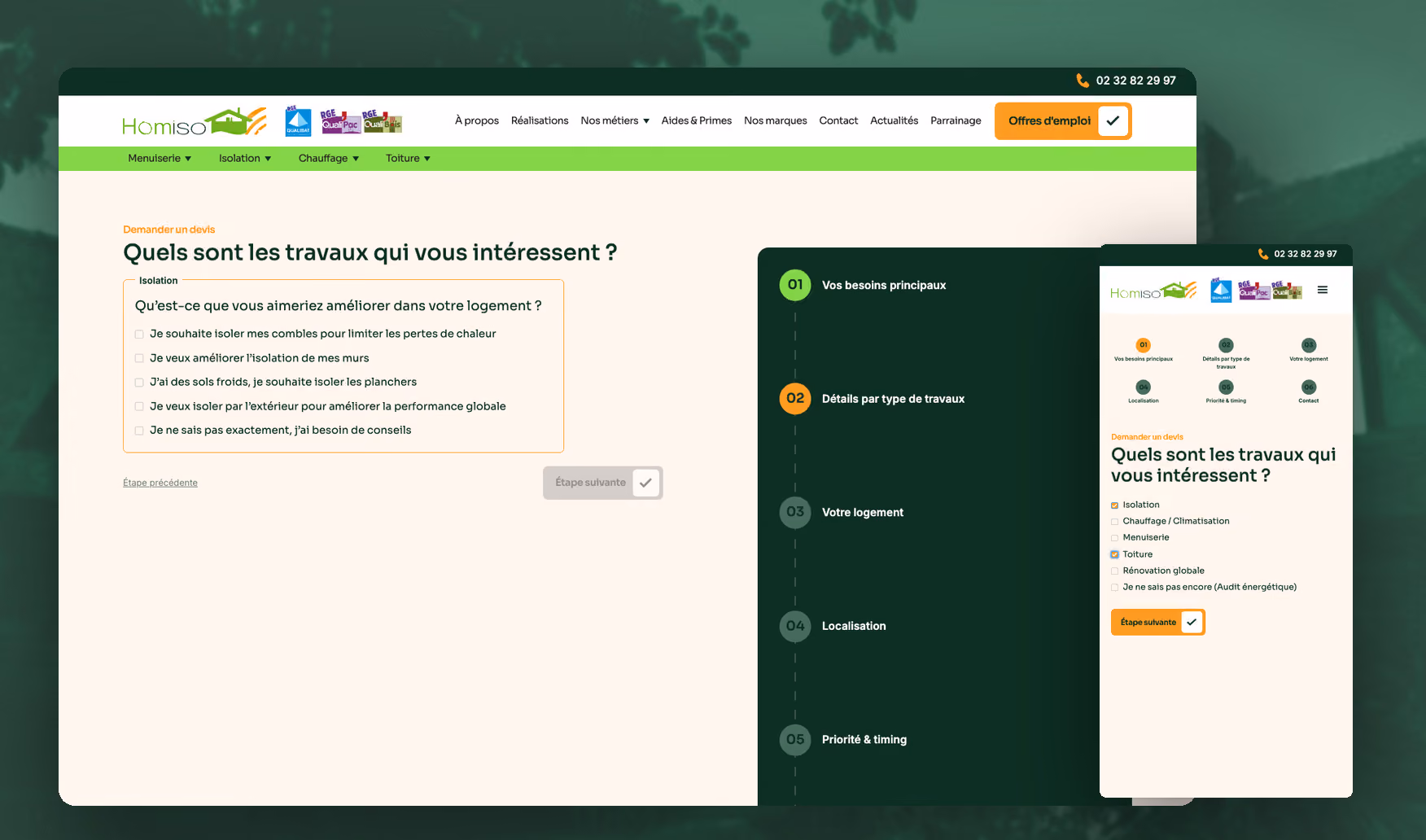Image resolution: width=1426 pixels, height=840 pixels.
Task: Open the Parrainage page
Action: pyautogui.click(x=956, y=120)
